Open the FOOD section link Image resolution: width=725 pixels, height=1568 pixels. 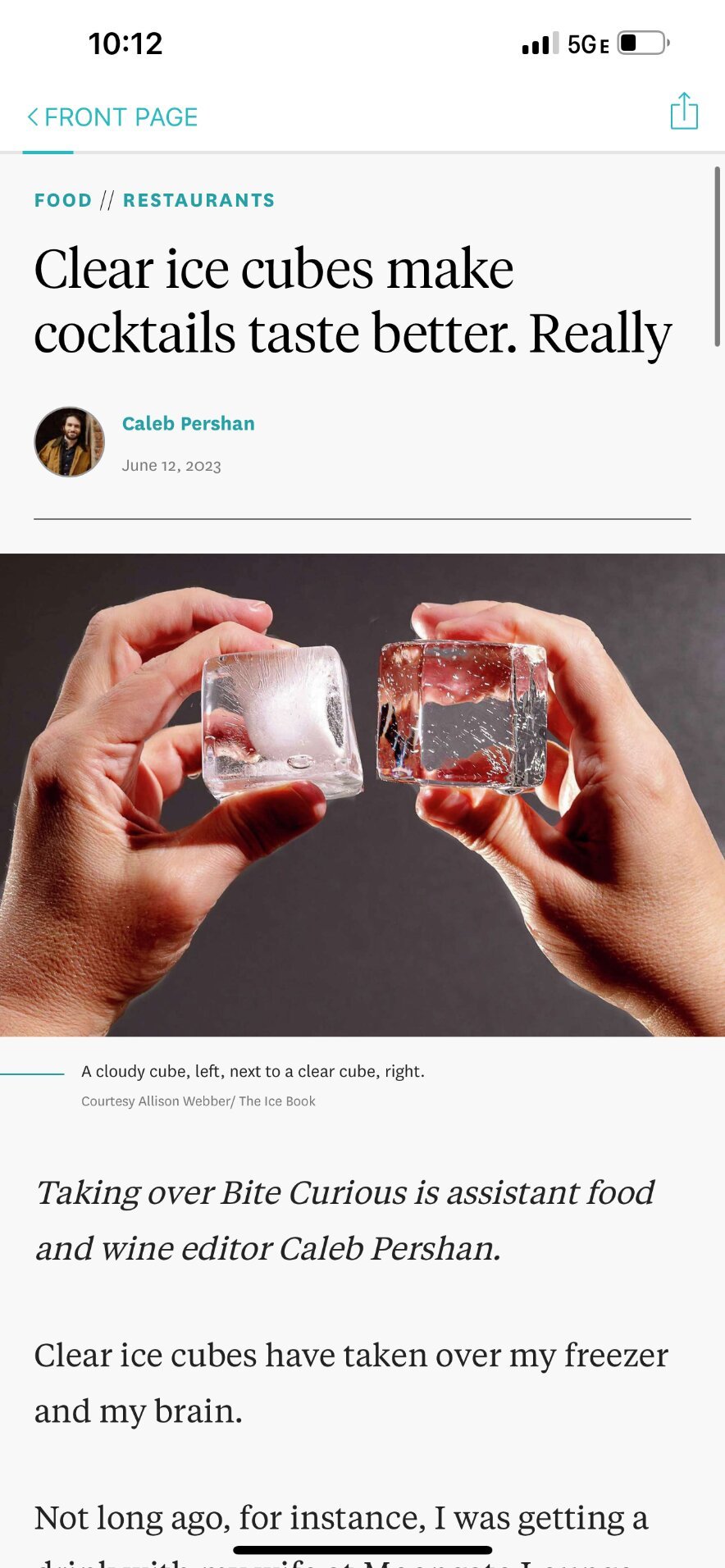click(63, 200)
